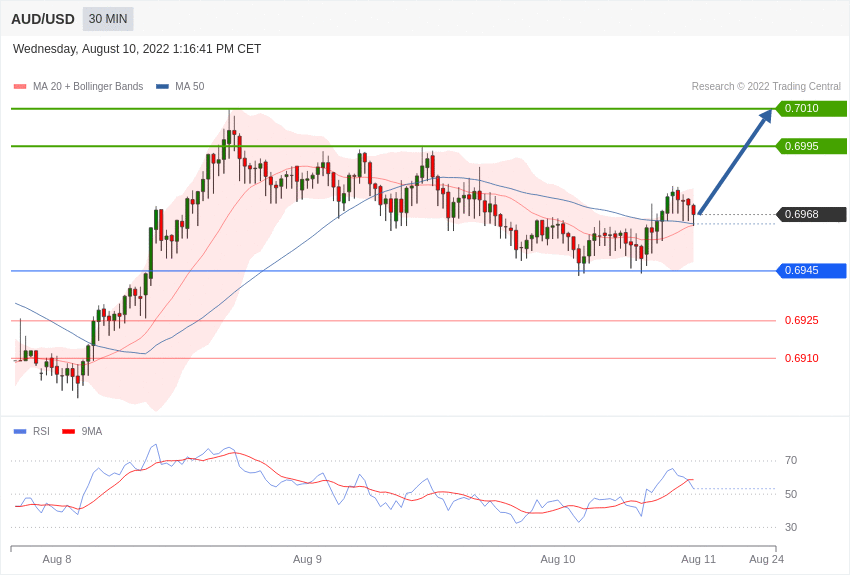
Task: Click the MA 20 + Bollinger Bands legend label
Action: click(88, 86)
